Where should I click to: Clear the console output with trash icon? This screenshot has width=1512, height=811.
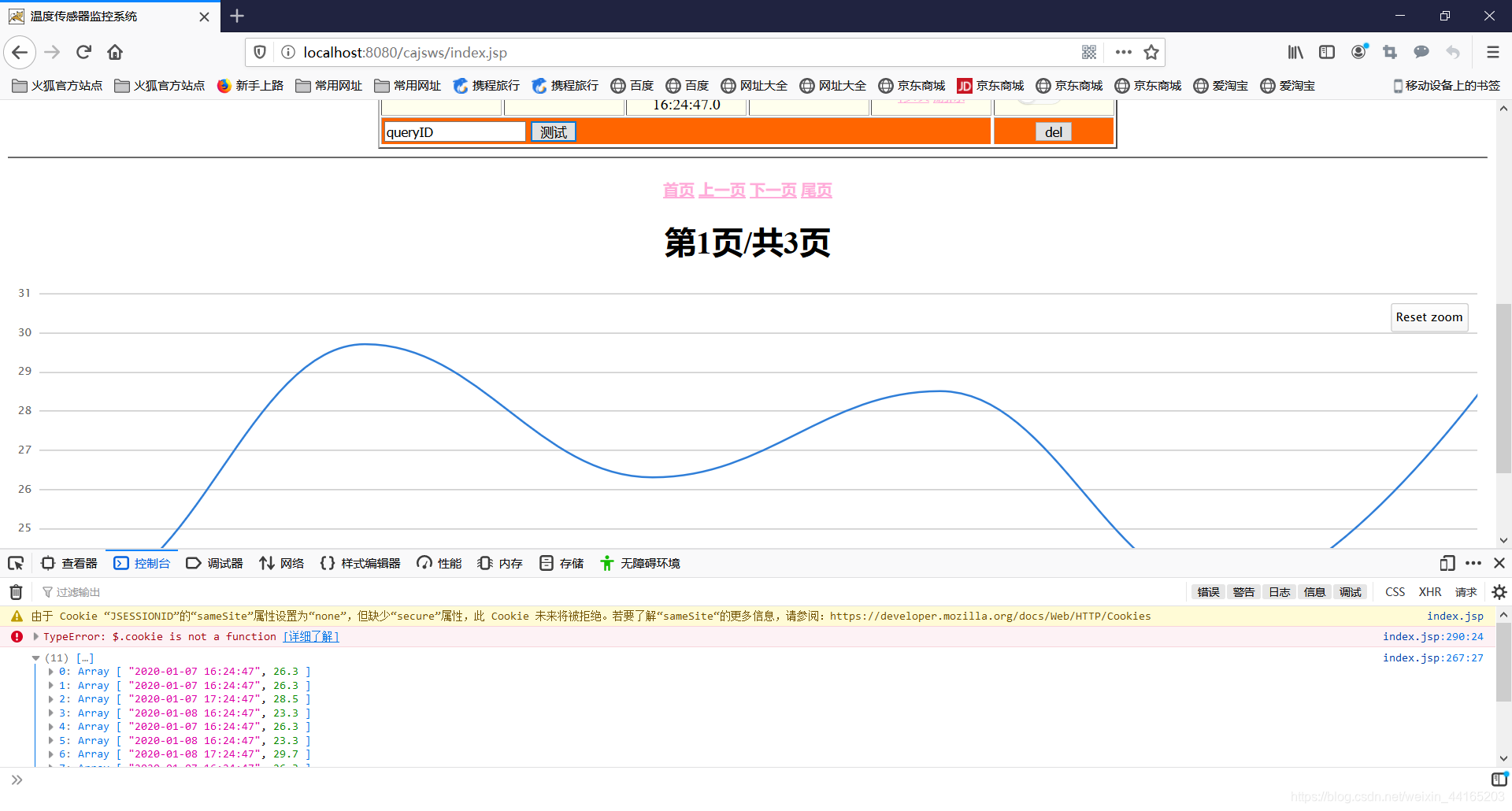coord(15,591)
